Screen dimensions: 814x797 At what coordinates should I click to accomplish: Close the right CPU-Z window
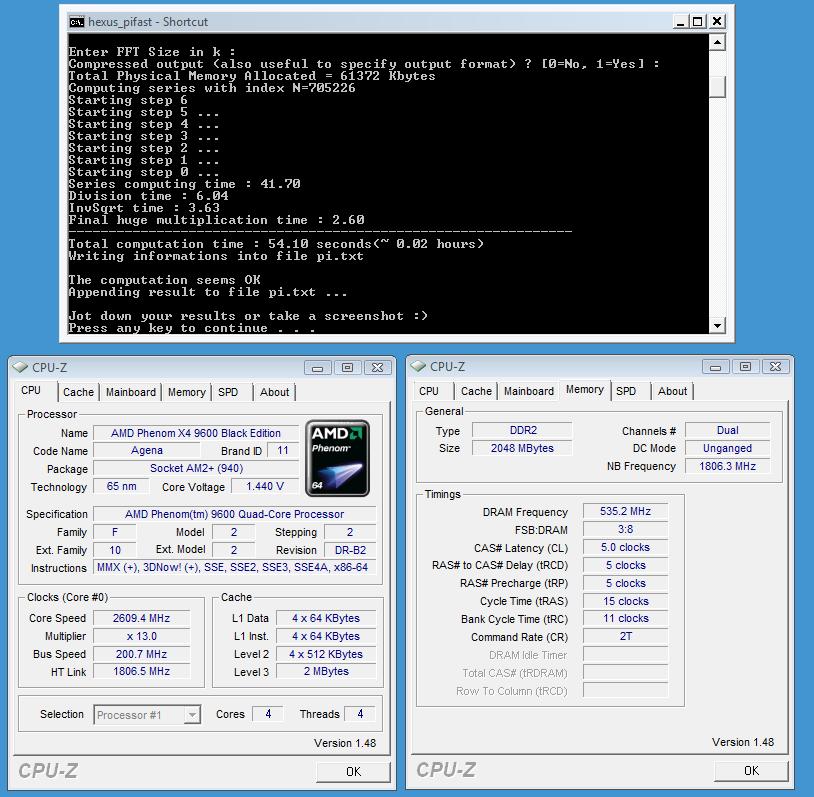pos(776,367)
